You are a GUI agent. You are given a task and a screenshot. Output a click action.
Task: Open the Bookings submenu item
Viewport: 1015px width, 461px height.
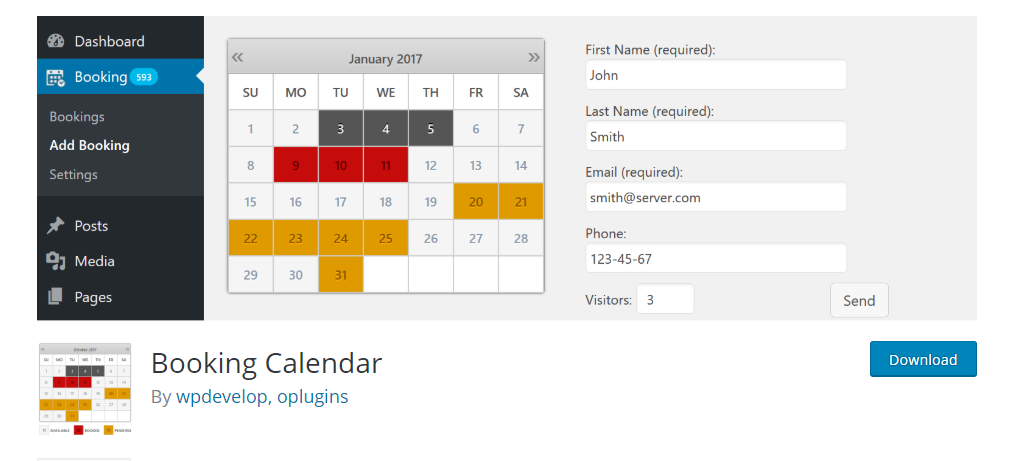click(x=77, y=117)
